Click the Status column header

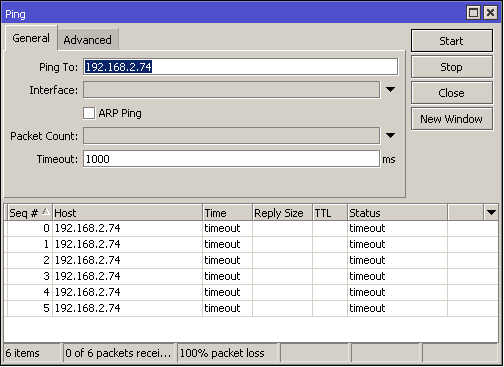397,213
